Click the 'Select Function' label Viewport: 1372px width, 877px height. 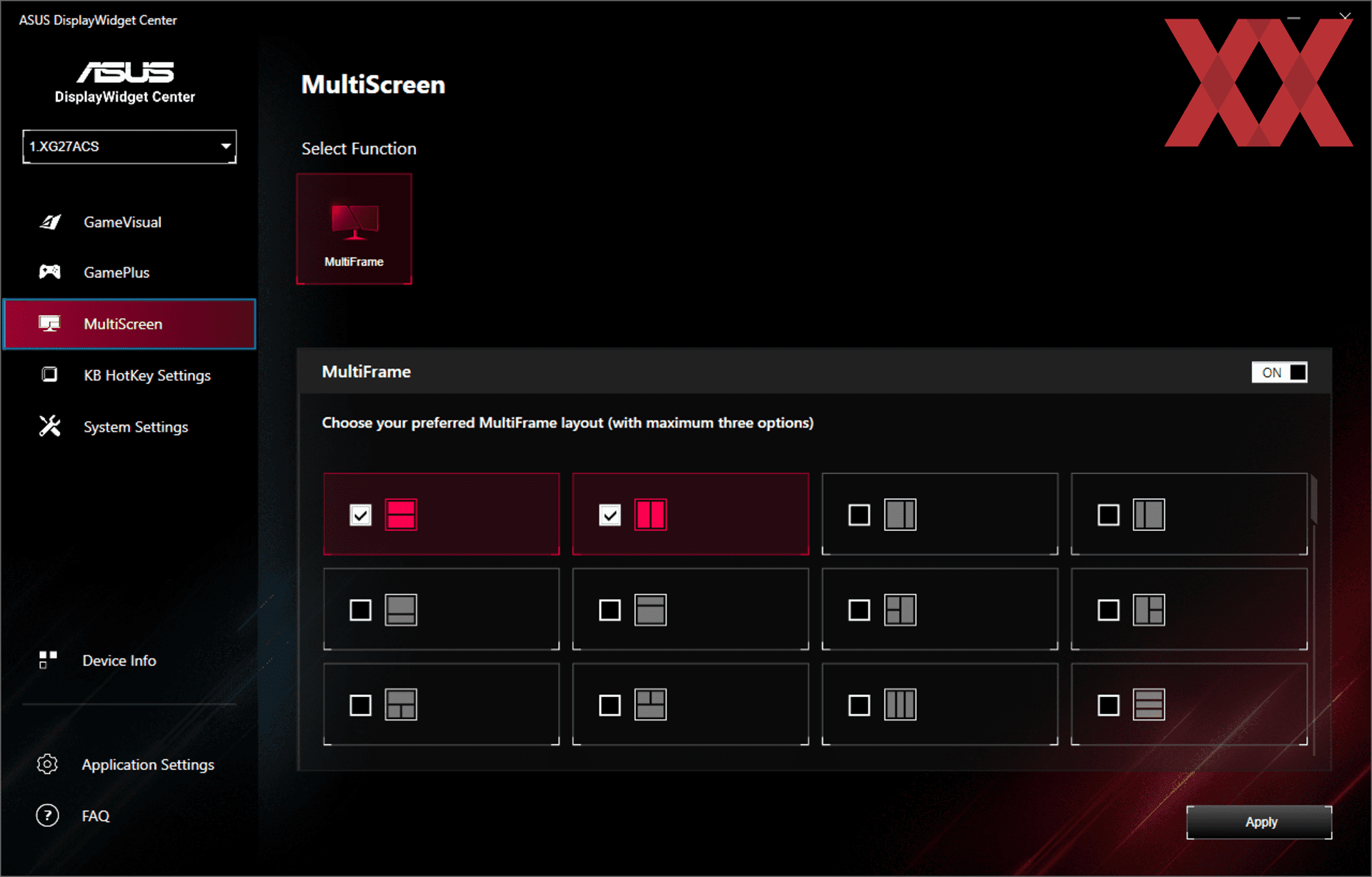pyautogui.click(x=359, y=149)
